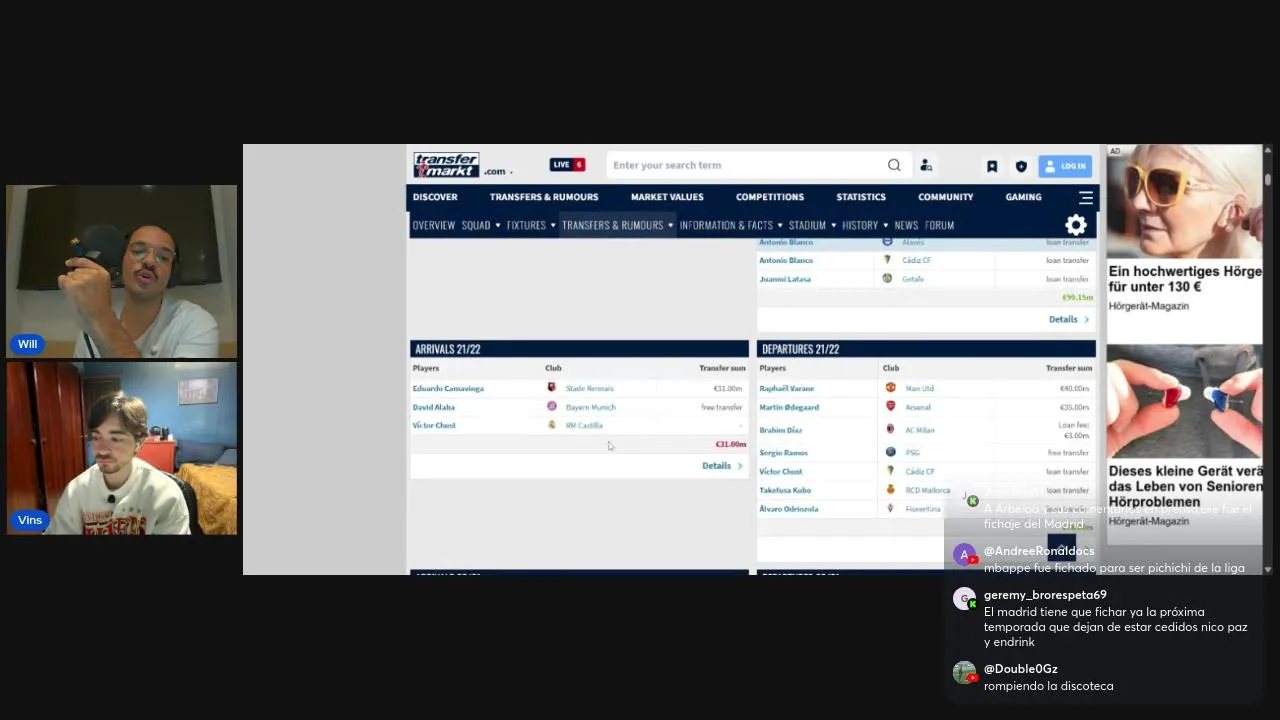Open Details link under top departures table

click(x=1069, y=319)
